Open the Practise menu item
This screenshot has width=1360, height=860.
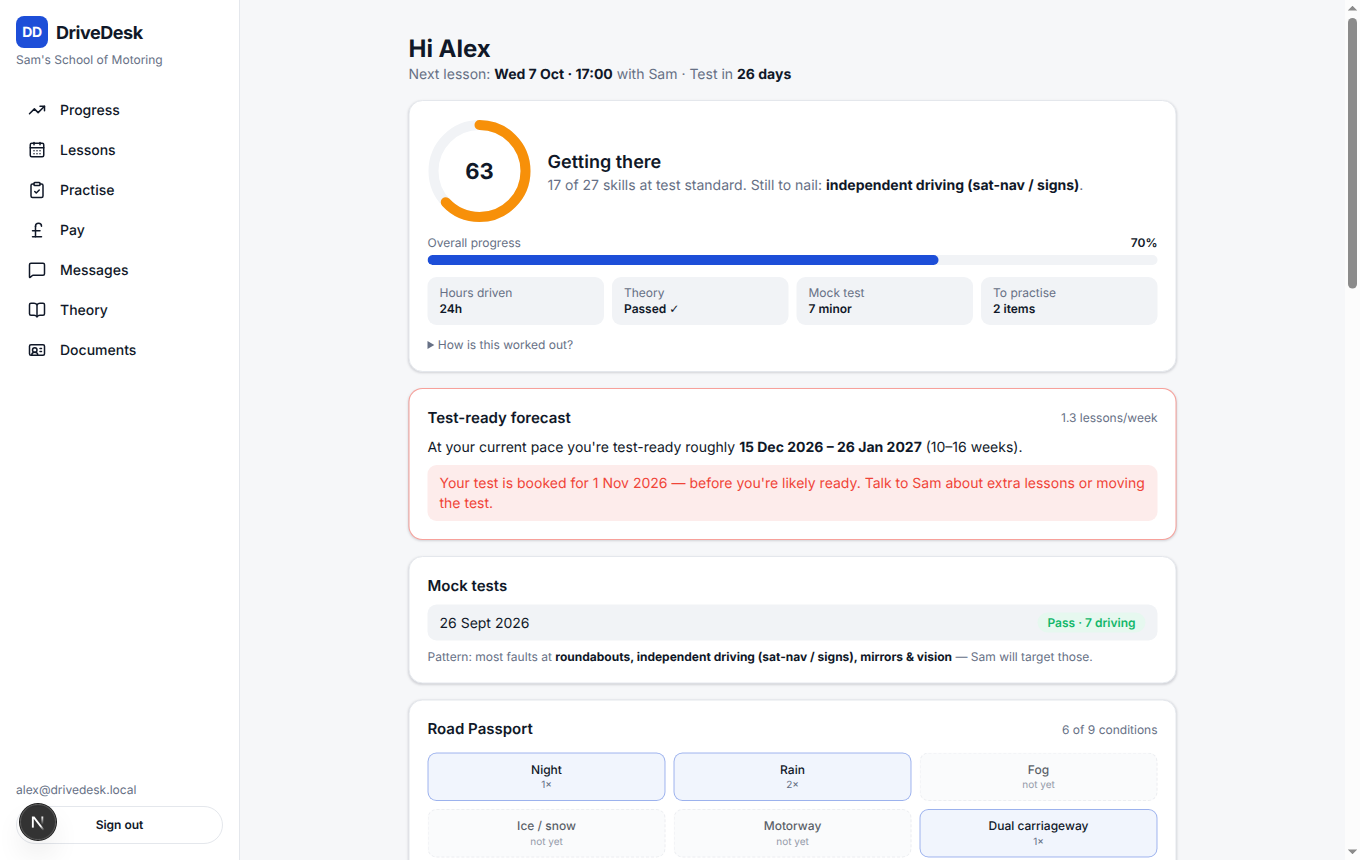(x=119, y=190)
